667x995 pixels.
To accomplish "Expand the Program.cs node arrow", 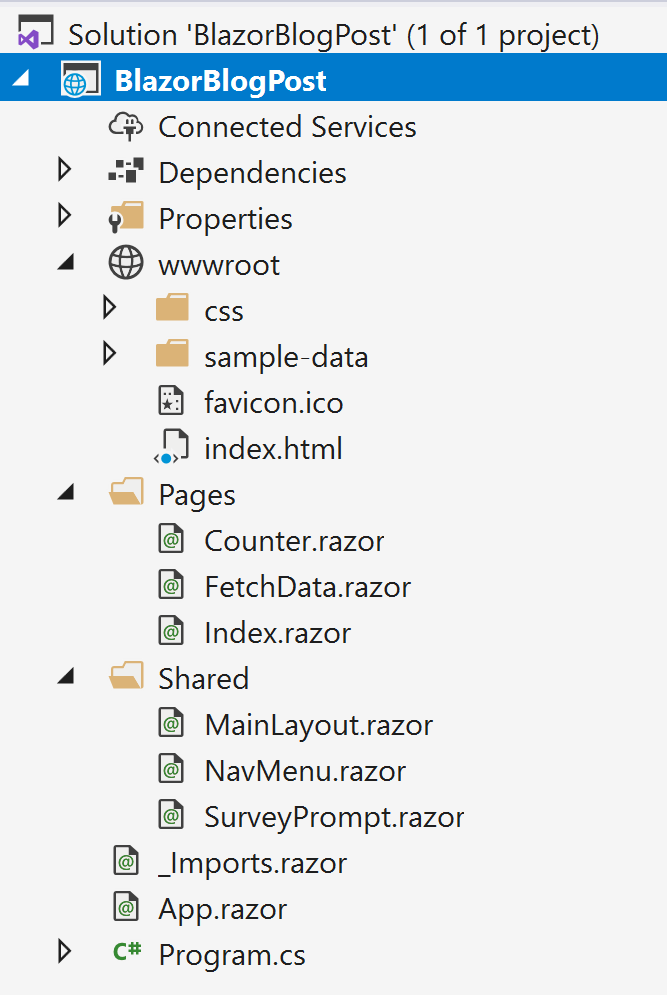I will pyautogui.click(x=64, y=952).
